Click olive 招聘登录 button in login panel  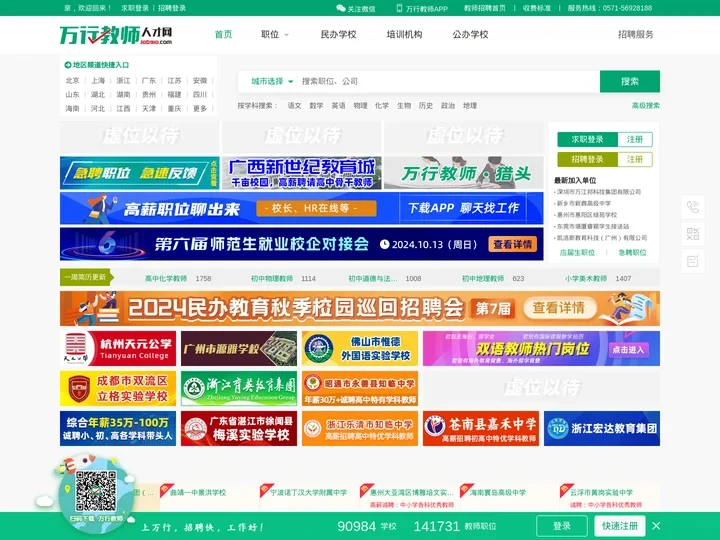[x=587, y=159]
